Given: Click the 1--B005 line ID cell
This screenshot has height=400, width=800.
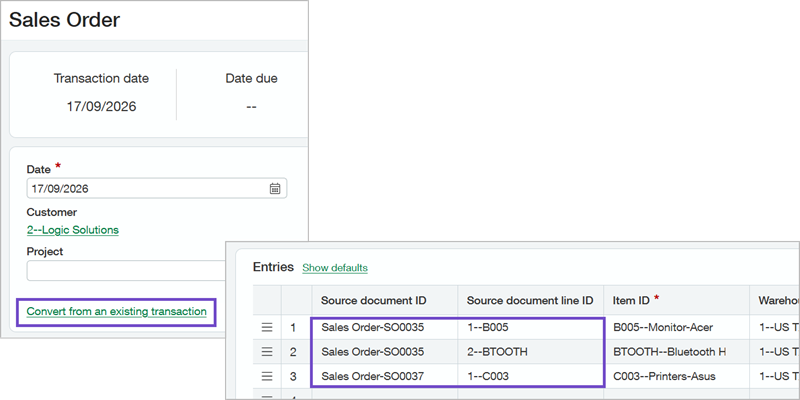Looking at the screenshot, I should tap(531, 328).
